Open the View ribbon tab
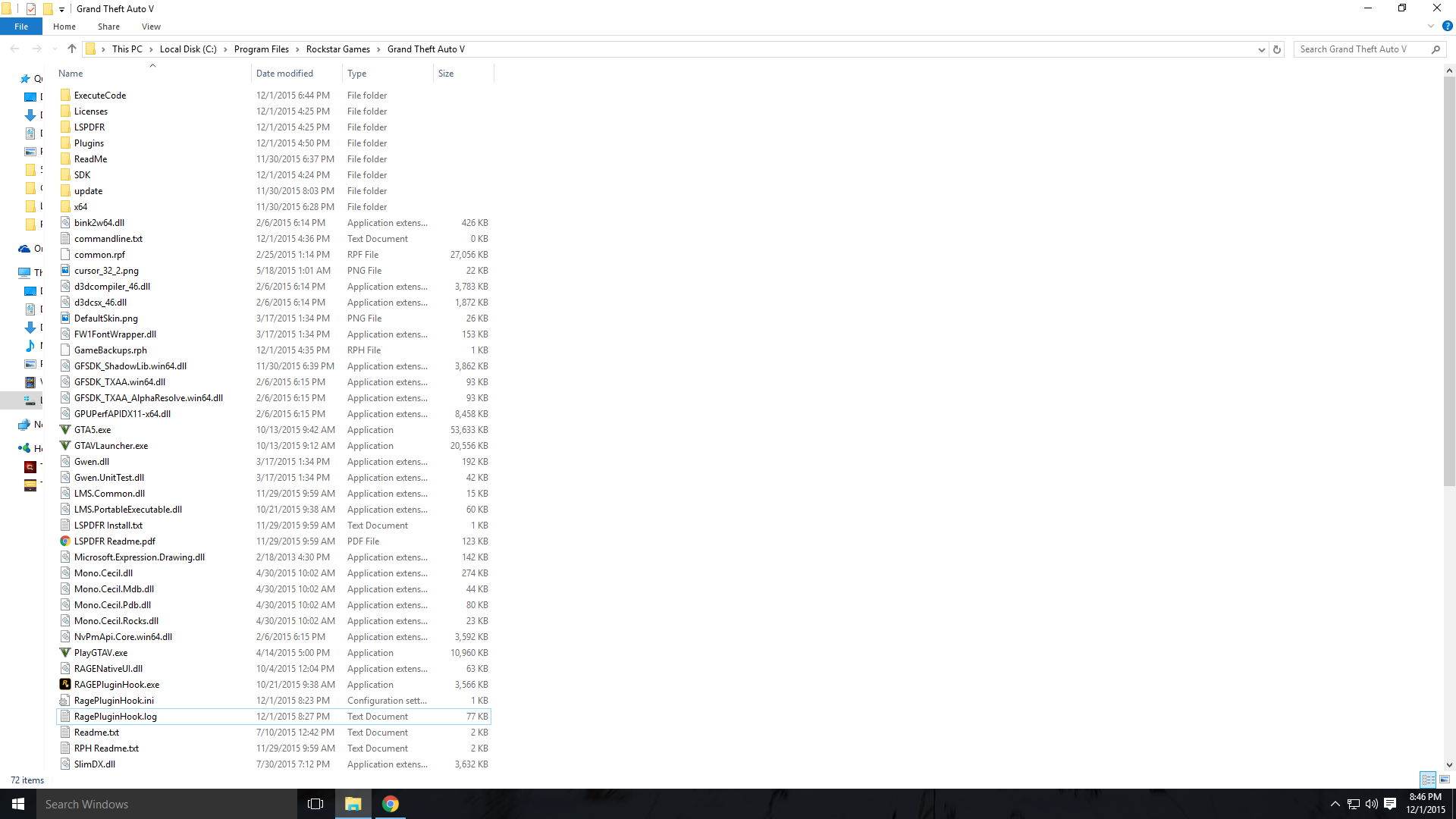Screen dimensions: 1456x819 click(x=151, y=27)
